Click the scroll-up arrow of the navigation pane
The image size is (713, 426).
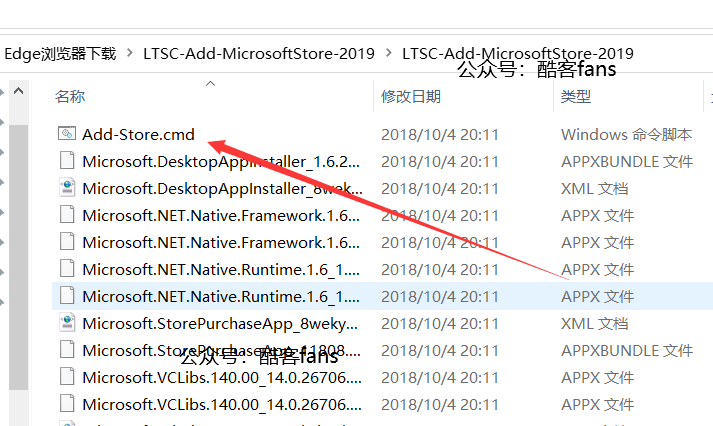coord(19,91)
